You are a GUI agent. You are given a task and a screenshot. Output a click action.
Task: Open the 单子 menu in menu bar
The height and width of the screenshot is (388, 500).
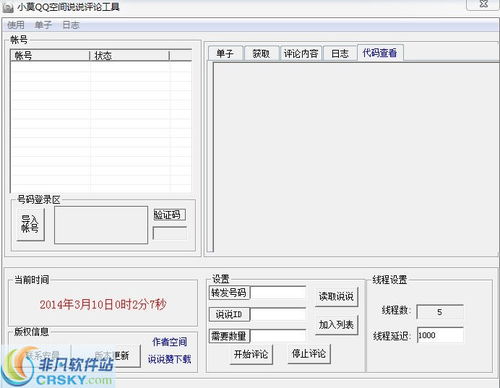pyautogui.click(x=43, y=25)
